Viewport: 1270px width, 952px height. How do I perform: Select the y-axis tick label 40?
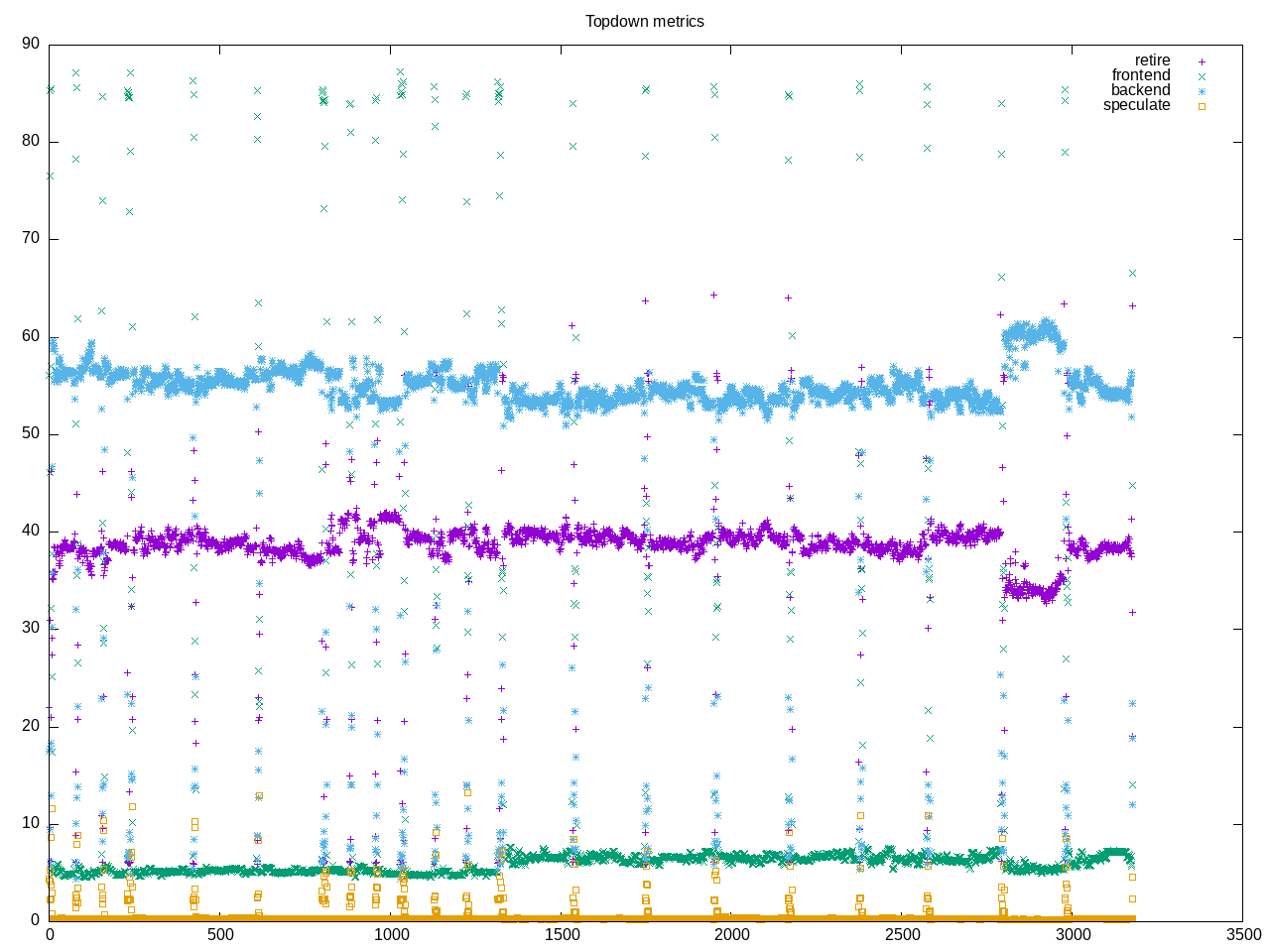pyautogui.click(x=31, y=531)
